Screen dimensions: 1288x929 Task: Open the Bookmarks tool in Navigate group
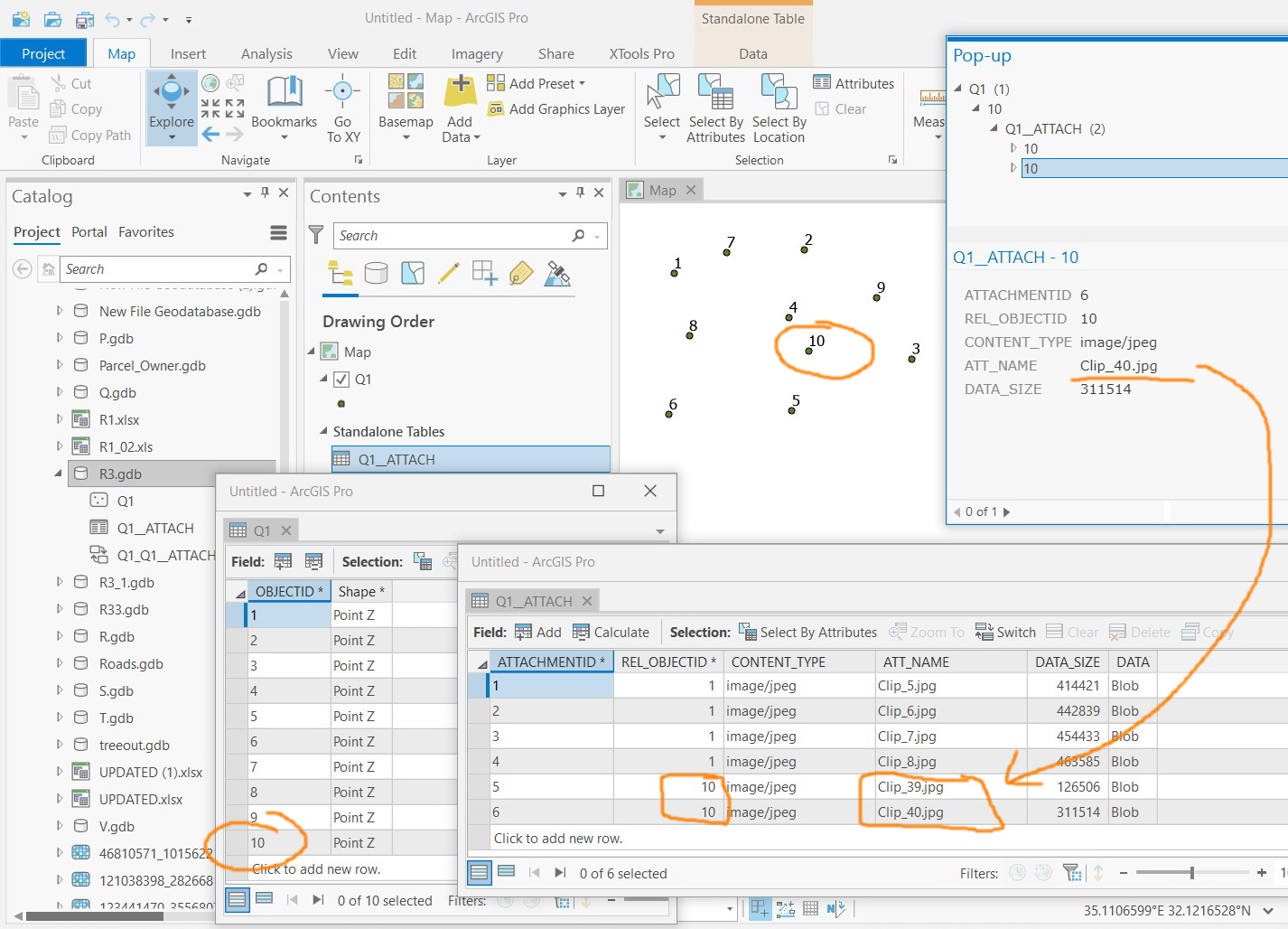pyautogui.click(x=284, y=108)
